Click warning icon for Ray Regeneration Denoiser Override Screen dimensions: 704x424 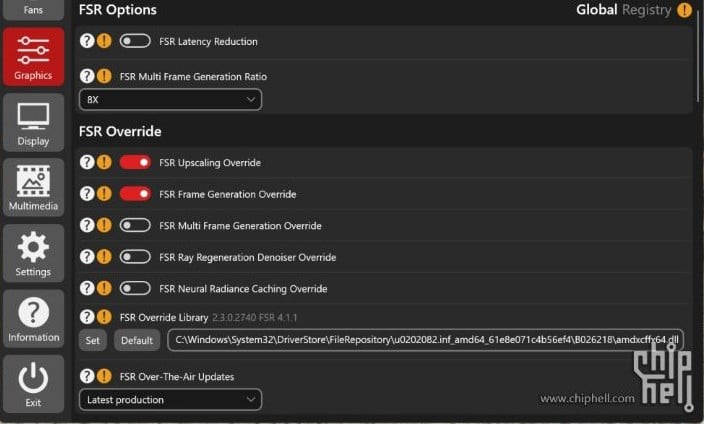point(104,256)
